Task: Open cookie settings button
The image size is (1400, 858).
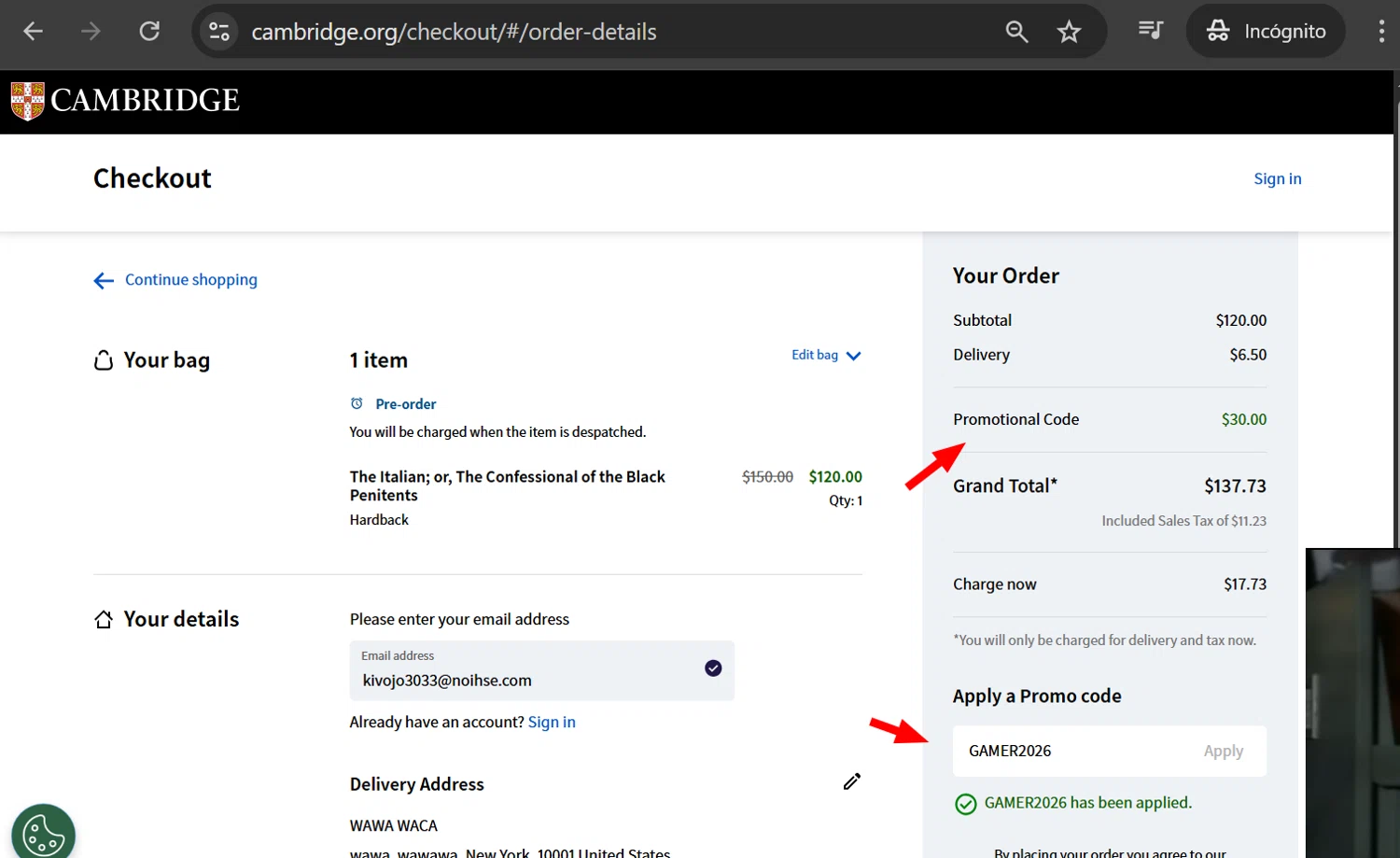Action: [43, 834]
